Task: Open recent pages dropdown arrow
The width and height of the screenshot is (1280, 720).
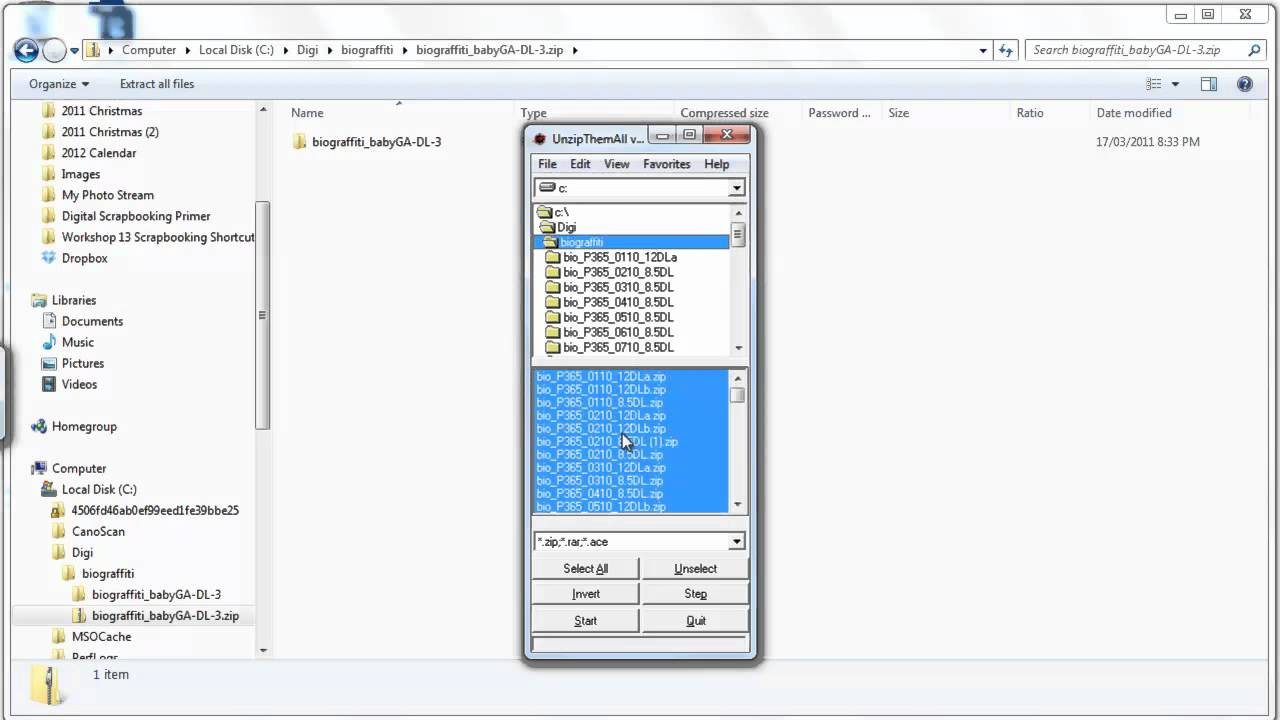Action: tap(75, 51)
